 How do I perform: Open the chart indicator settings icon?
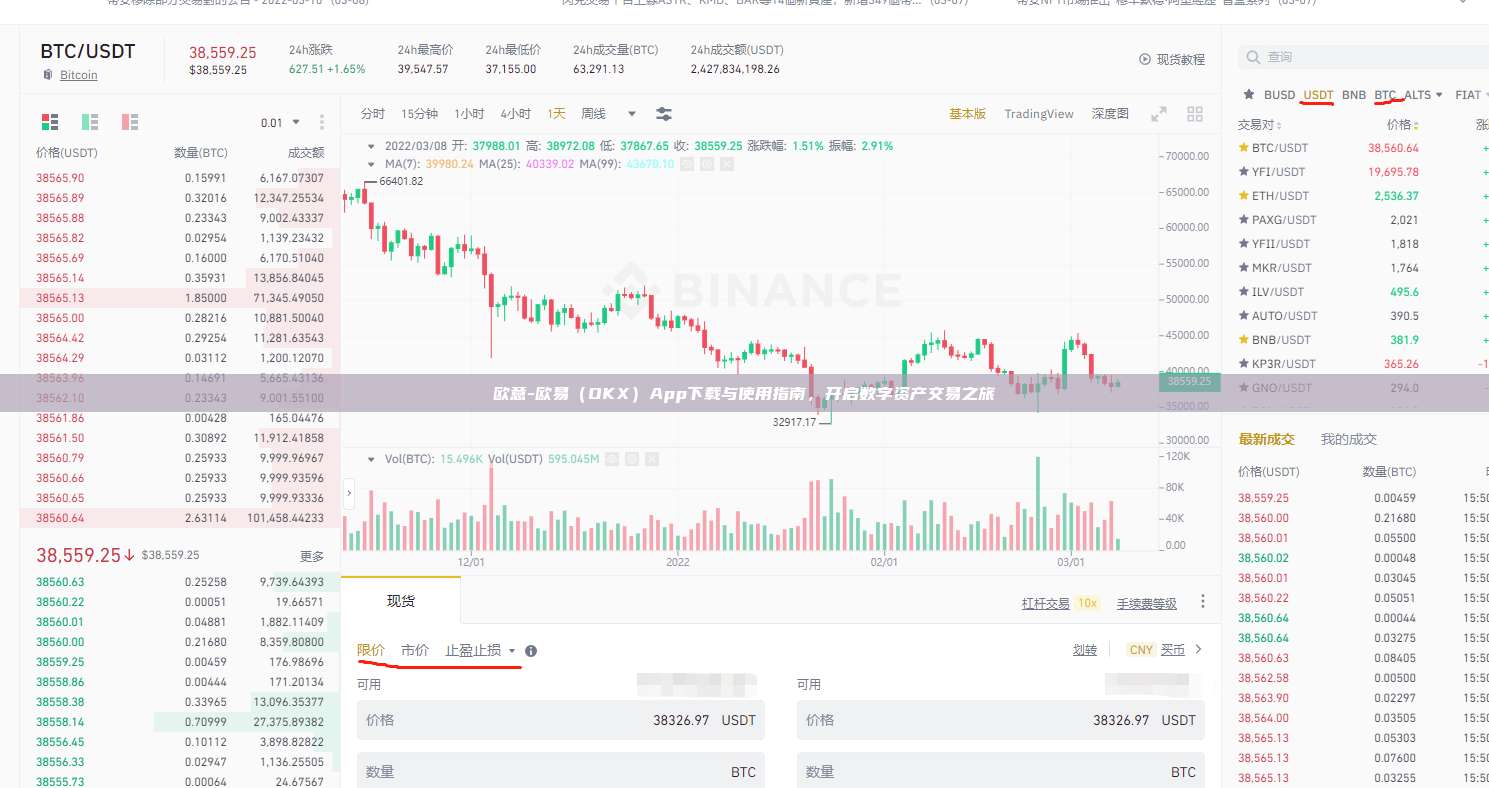coord(663,113)
